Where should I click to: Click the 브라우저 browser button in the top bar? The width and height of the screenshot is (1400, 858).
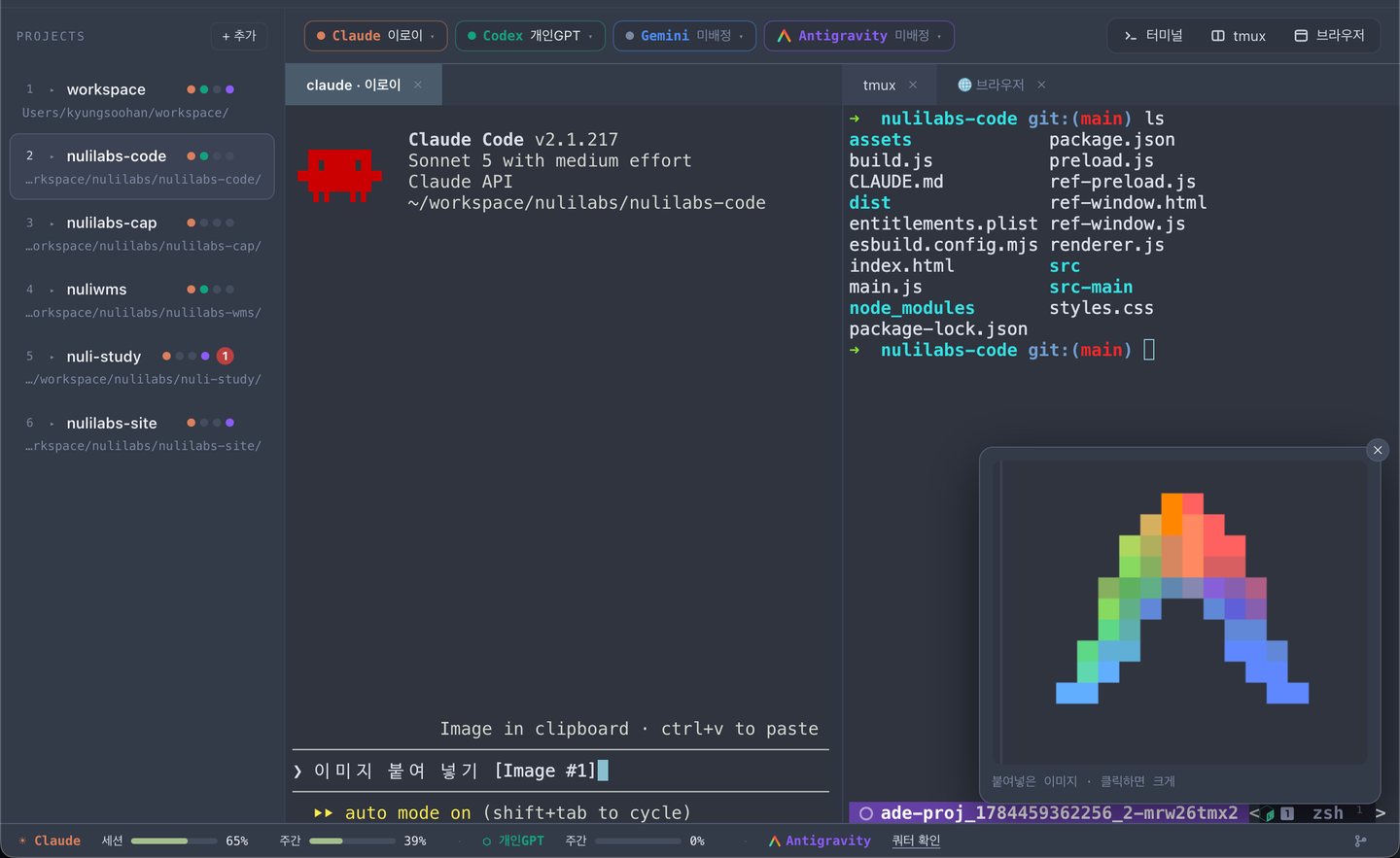[1330, 36]
